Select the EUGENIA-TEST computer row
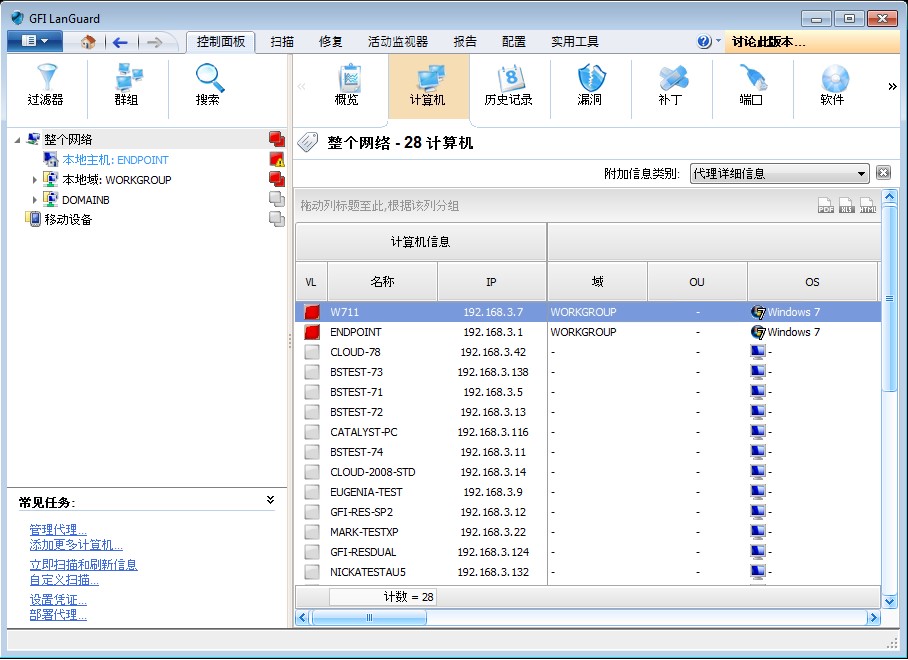Image resolution: width=908 pixels, height=660 pixels. pos(588,492)
